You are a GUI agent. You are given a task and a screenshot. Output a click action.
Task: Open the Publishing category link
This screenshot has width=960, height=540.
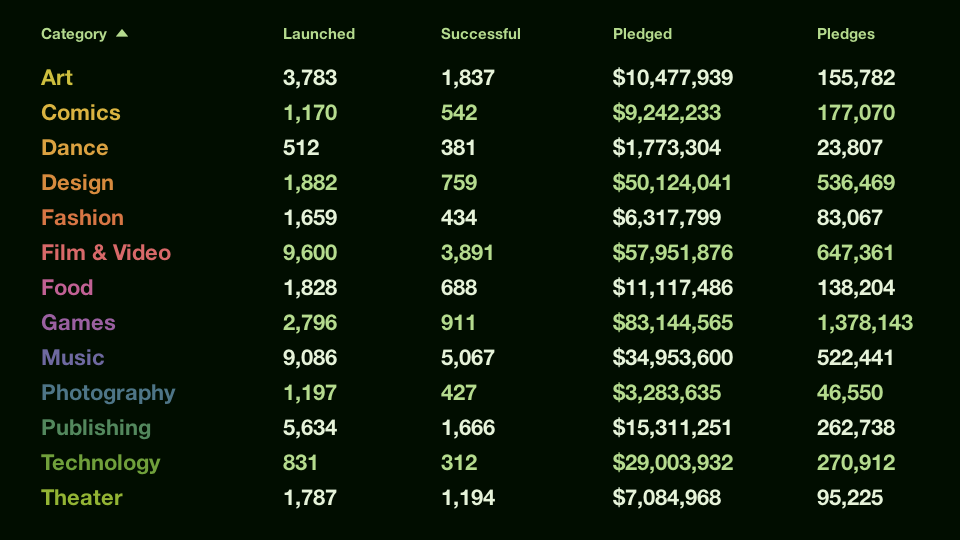[x=96, y=427]
